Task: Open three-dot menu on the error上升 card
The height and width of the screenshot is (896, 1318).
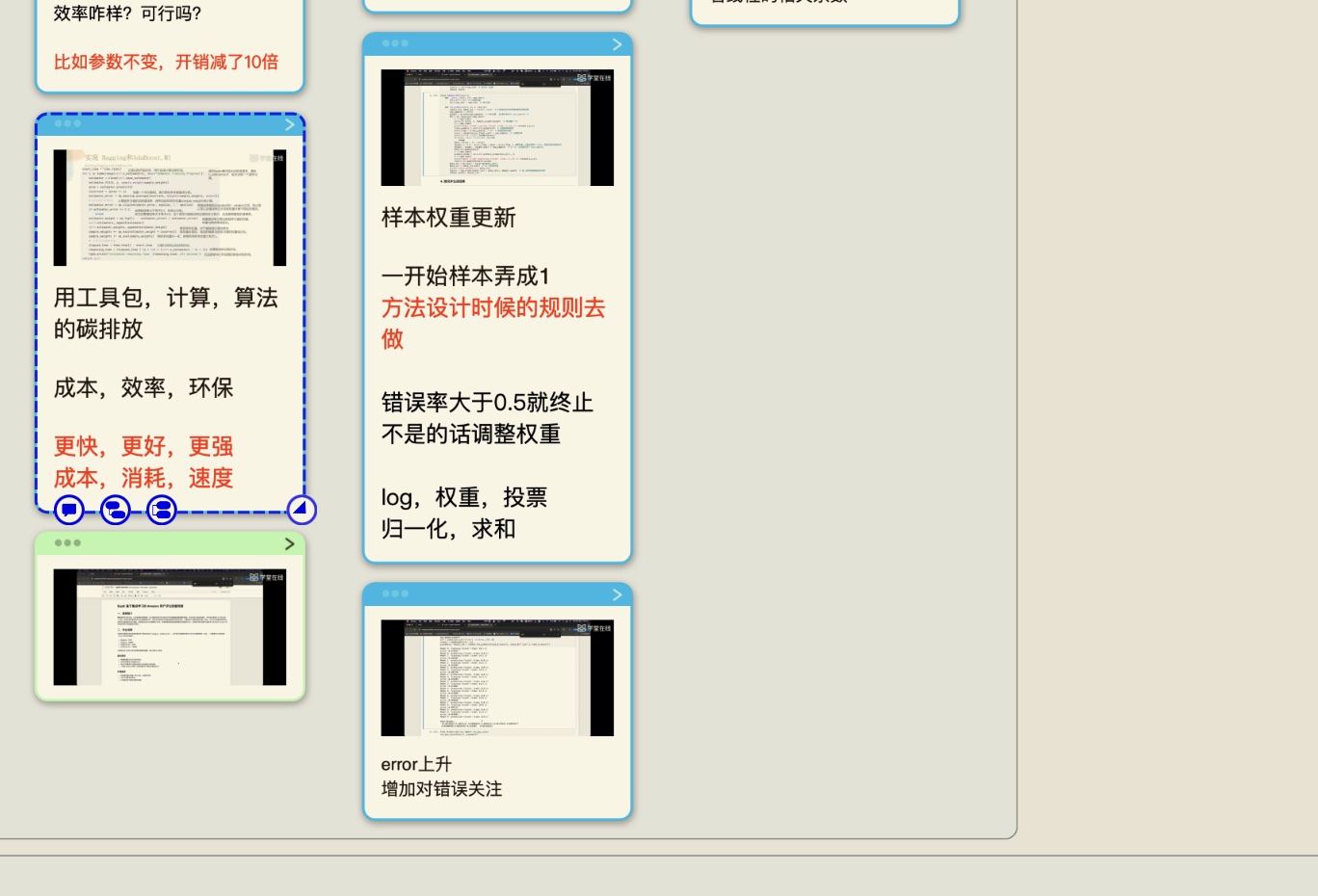Action: pos(395,593)
